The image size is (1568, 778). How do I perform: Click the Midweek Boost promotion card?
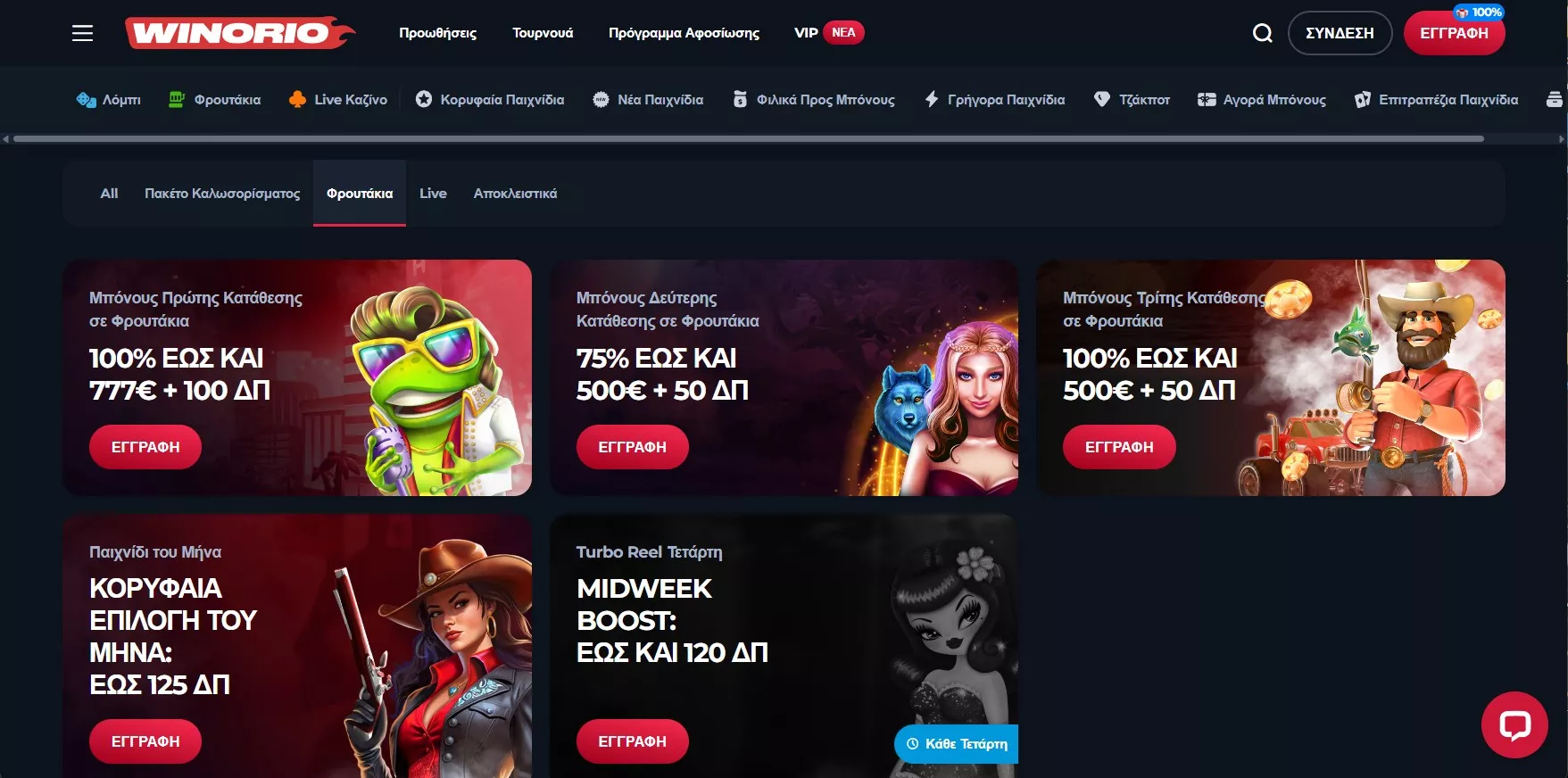784,646
